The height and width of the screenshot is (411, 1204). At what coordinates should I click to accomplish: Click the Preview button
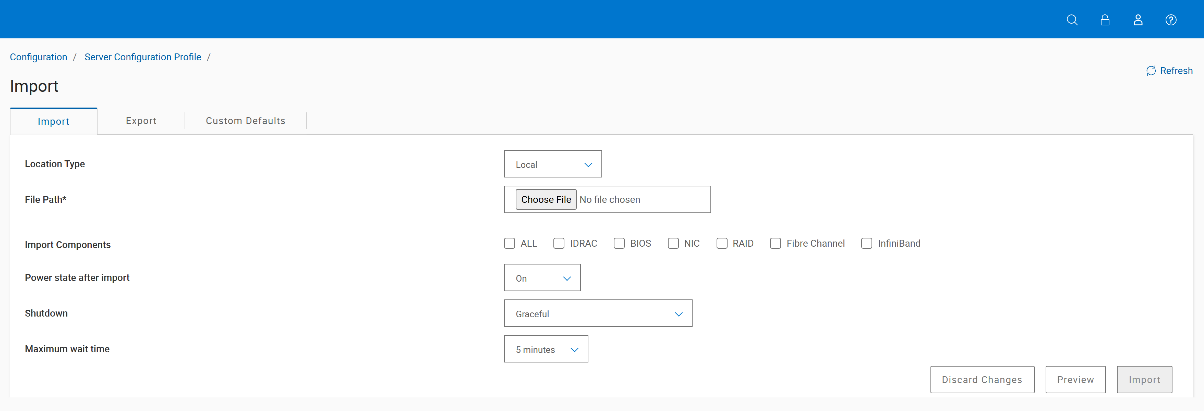[x=1075, y=379]
